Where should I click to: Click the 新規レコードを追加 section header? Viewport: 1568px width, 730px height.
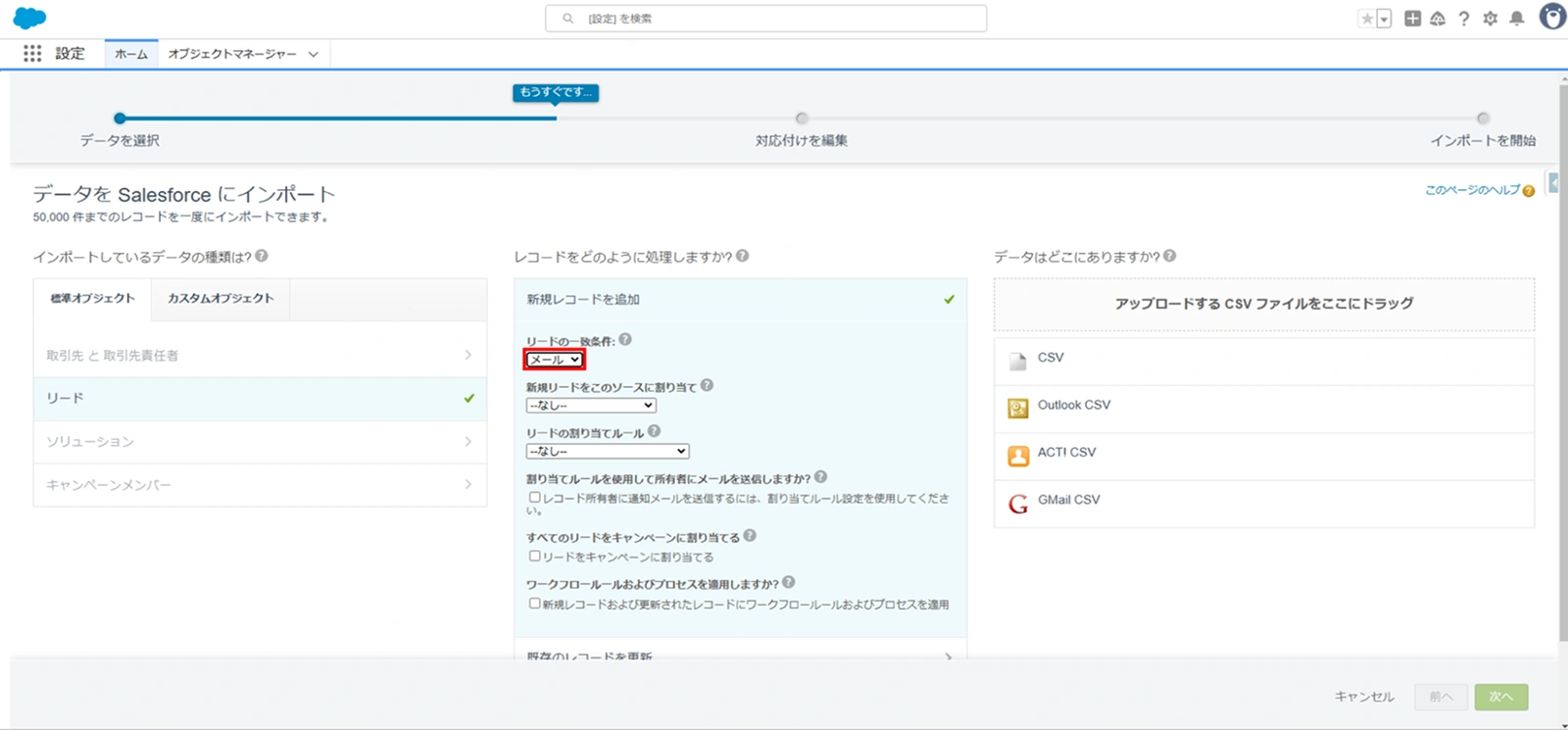click(x=740, y=300)
